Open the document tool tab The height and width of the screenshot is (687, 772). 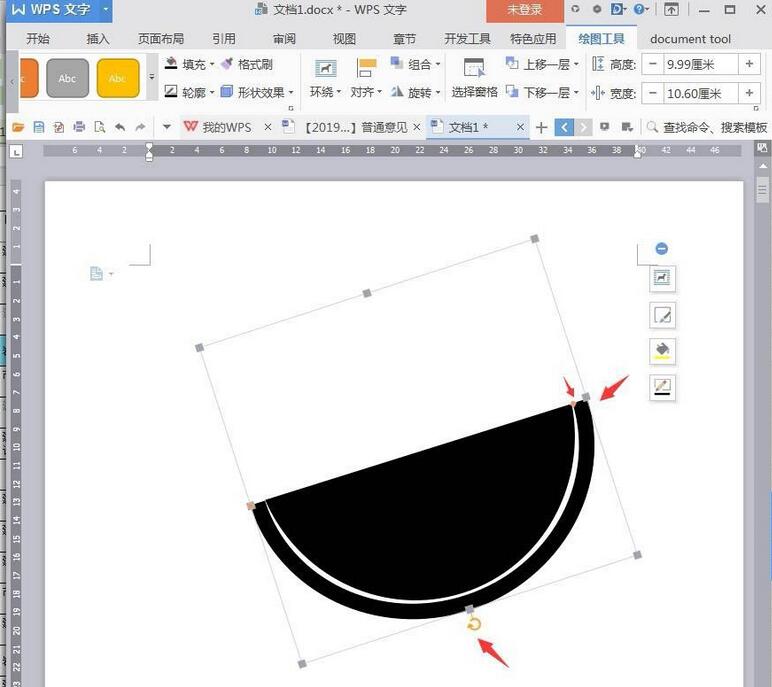[x=690, y=38]
